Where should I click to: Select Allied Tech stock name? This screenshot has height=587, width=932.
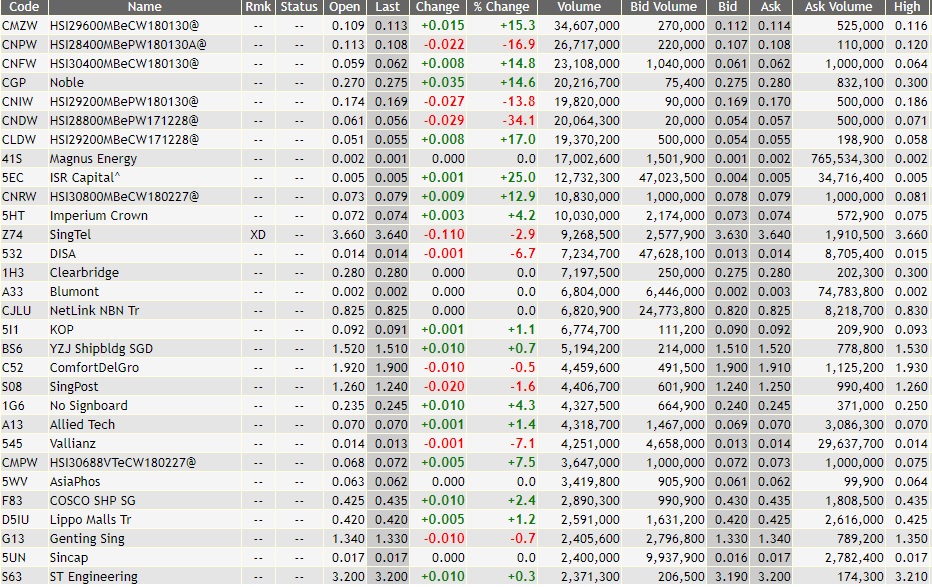(83, 425)
